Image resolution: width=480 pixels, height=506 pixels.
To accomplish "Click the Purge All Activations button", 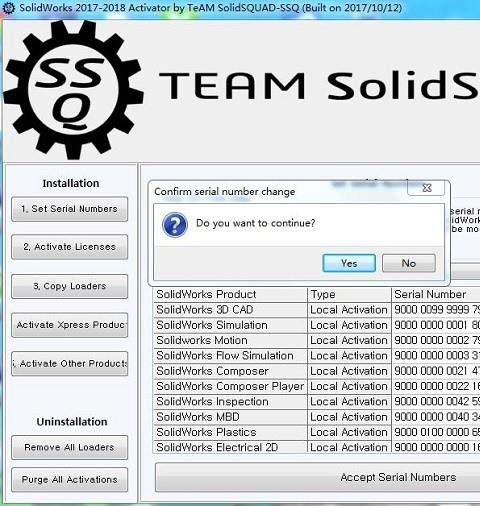I will [x=69, y=480].
